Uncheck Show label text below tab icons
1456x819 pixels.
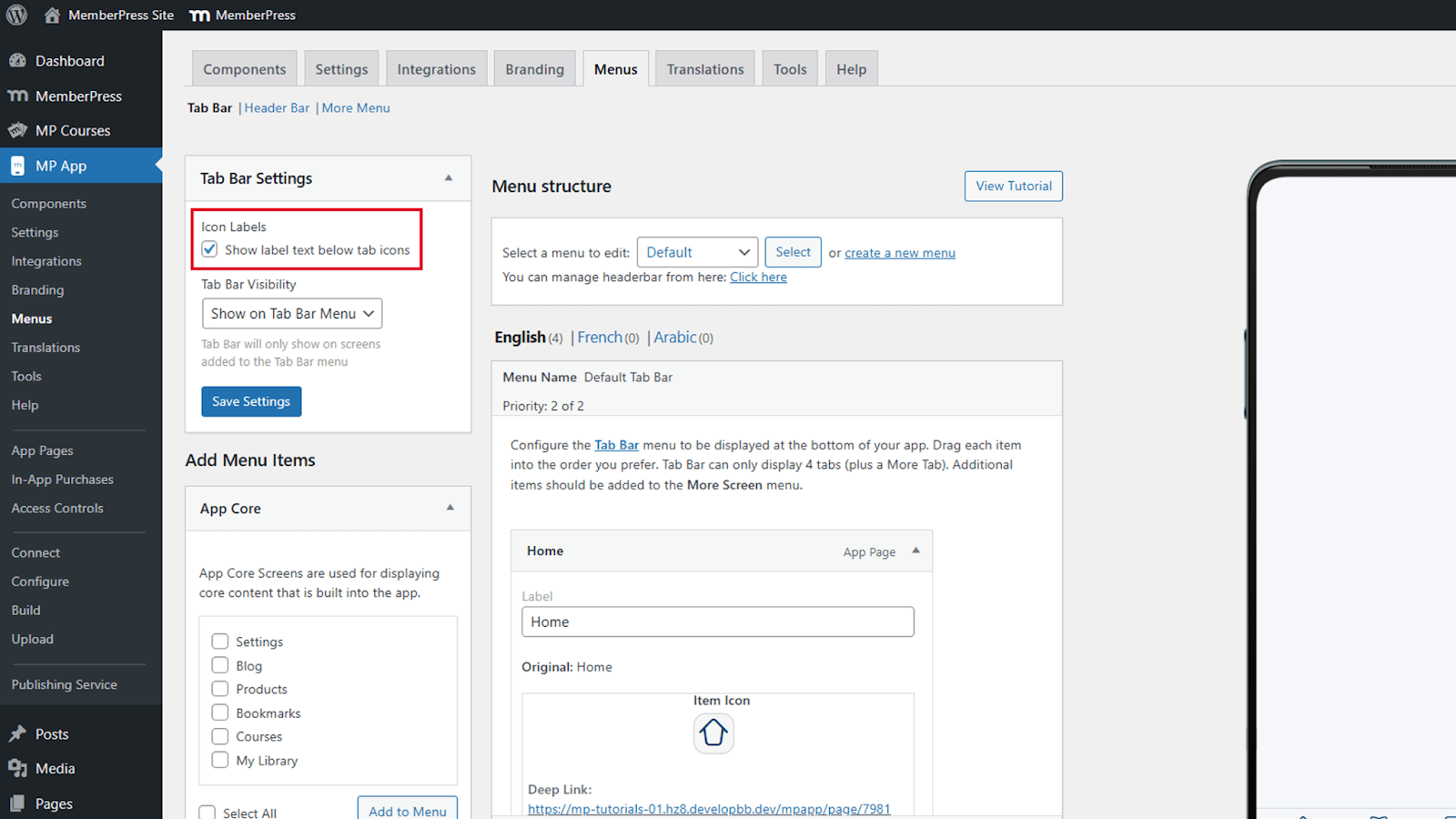[x=210, y=249]
